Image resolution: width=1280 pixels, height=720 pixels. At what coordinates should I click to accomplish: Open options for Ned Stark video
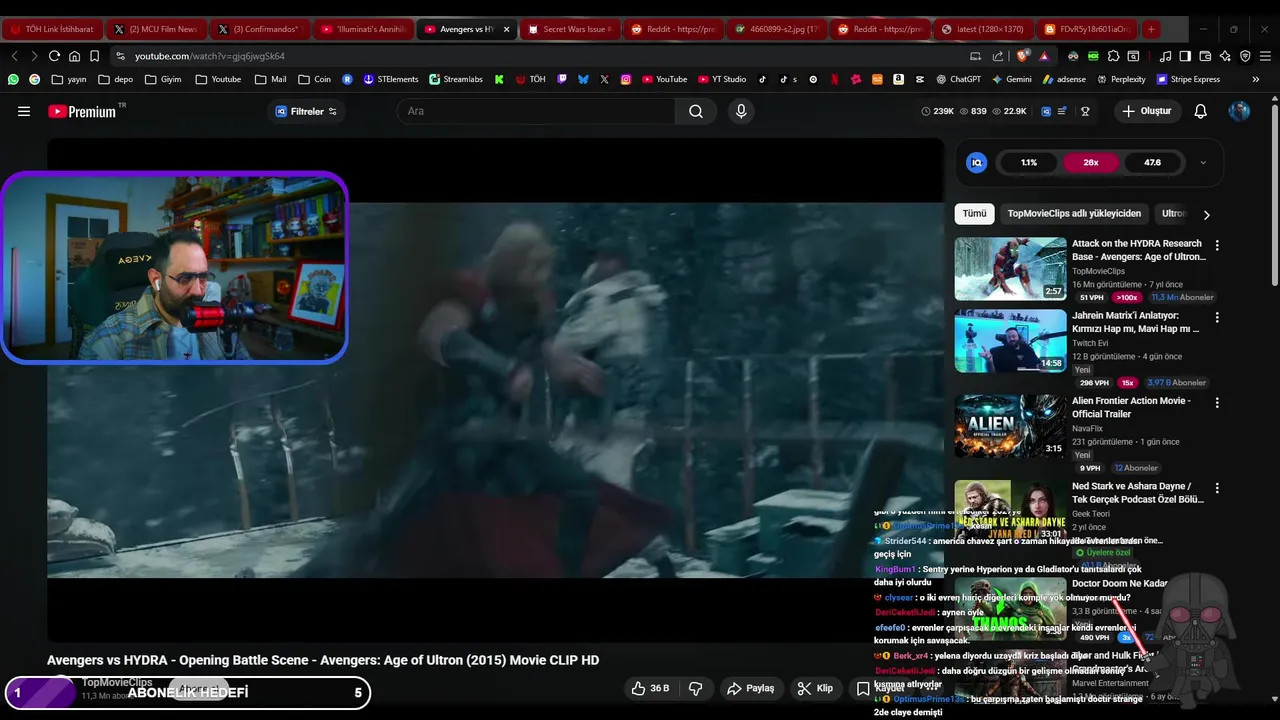coord(1217,488)
